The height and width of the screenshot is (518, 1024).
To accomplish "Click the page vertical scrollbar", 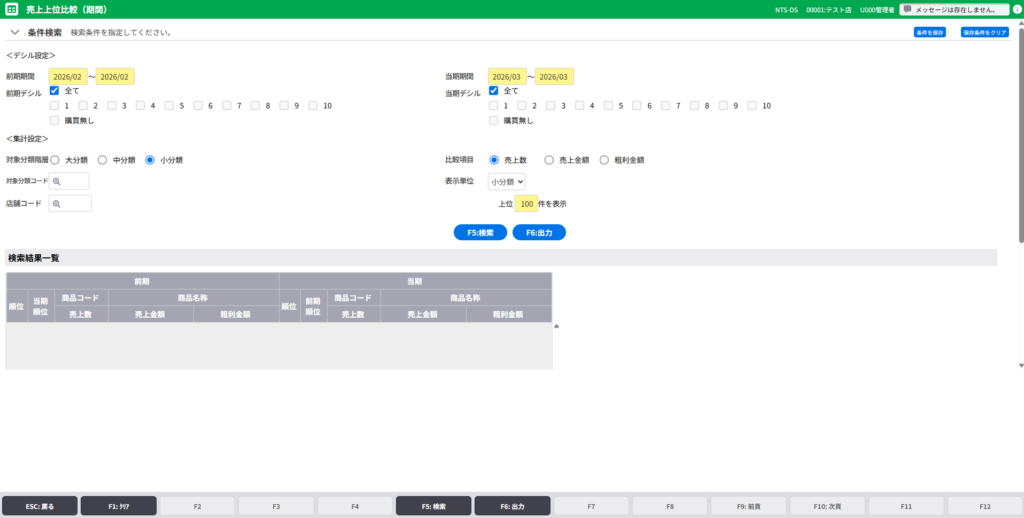I will click(x=1020, y=134).
